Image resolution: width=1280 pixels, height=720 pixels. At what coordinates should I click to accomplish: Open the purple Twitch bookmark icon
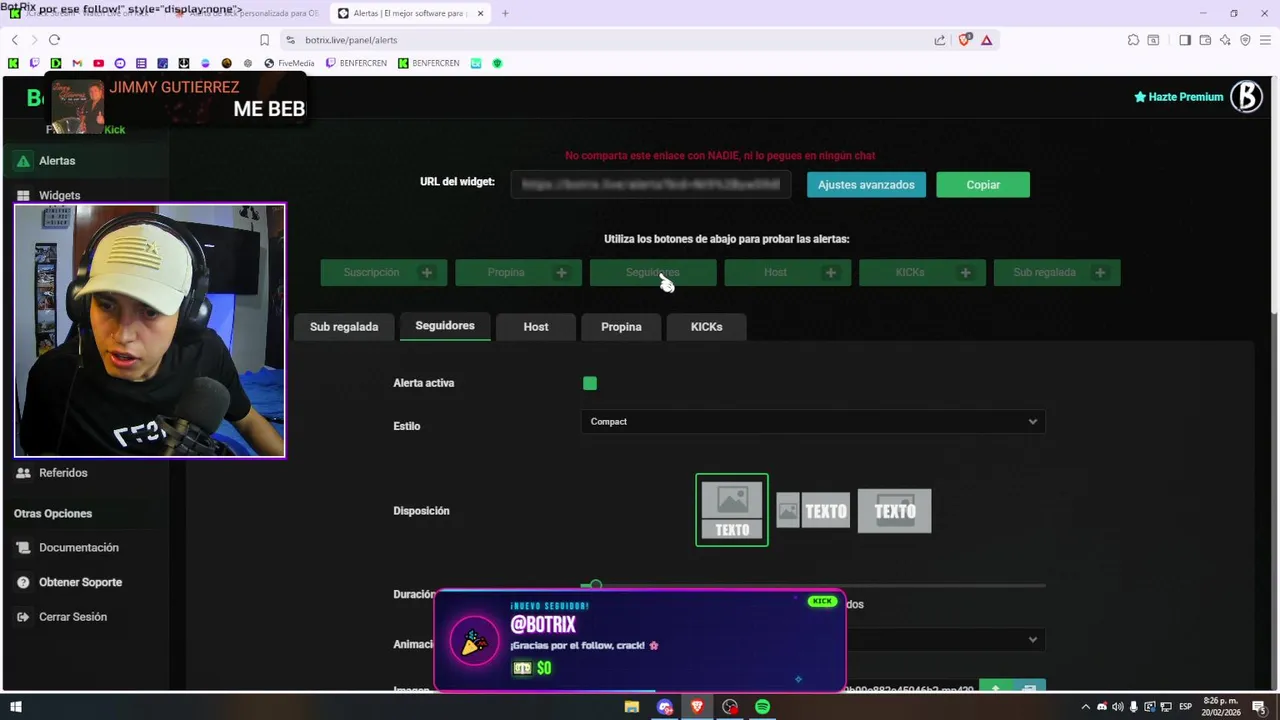pyautogui.click(x=34, y=63)
